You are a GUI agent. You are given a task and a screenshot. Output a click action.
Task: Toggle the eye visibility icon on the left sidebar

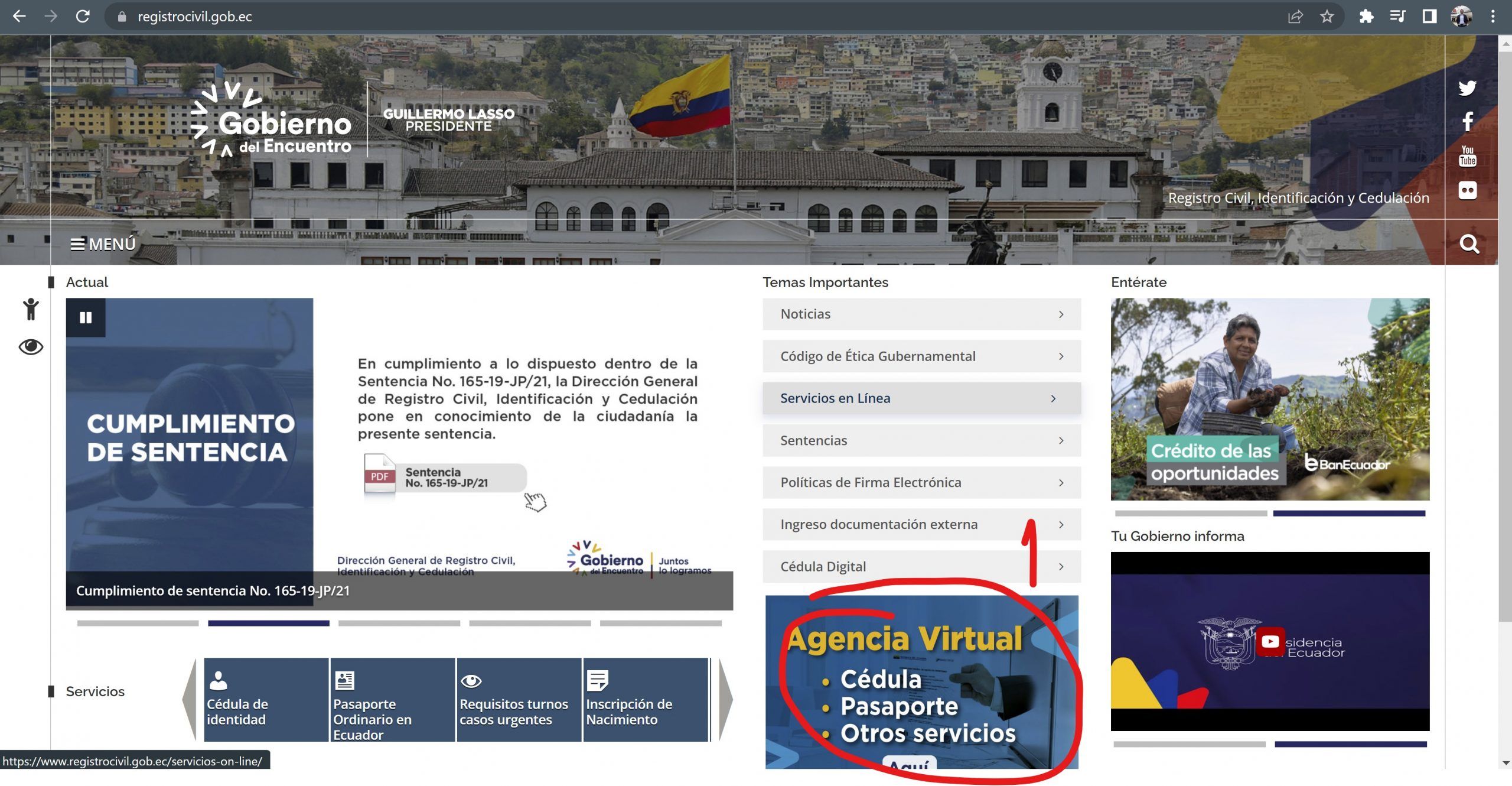tap(31, 347)
